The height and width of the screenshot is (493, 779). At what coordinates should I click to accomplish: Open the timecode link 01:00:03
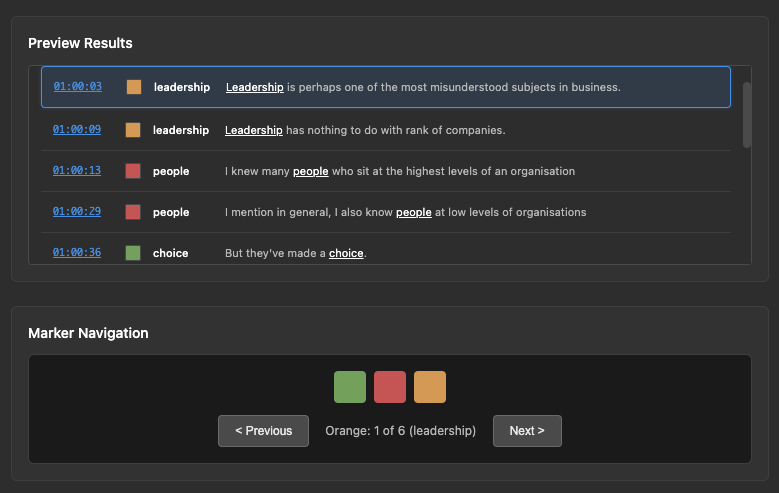(x=77, y=87)
